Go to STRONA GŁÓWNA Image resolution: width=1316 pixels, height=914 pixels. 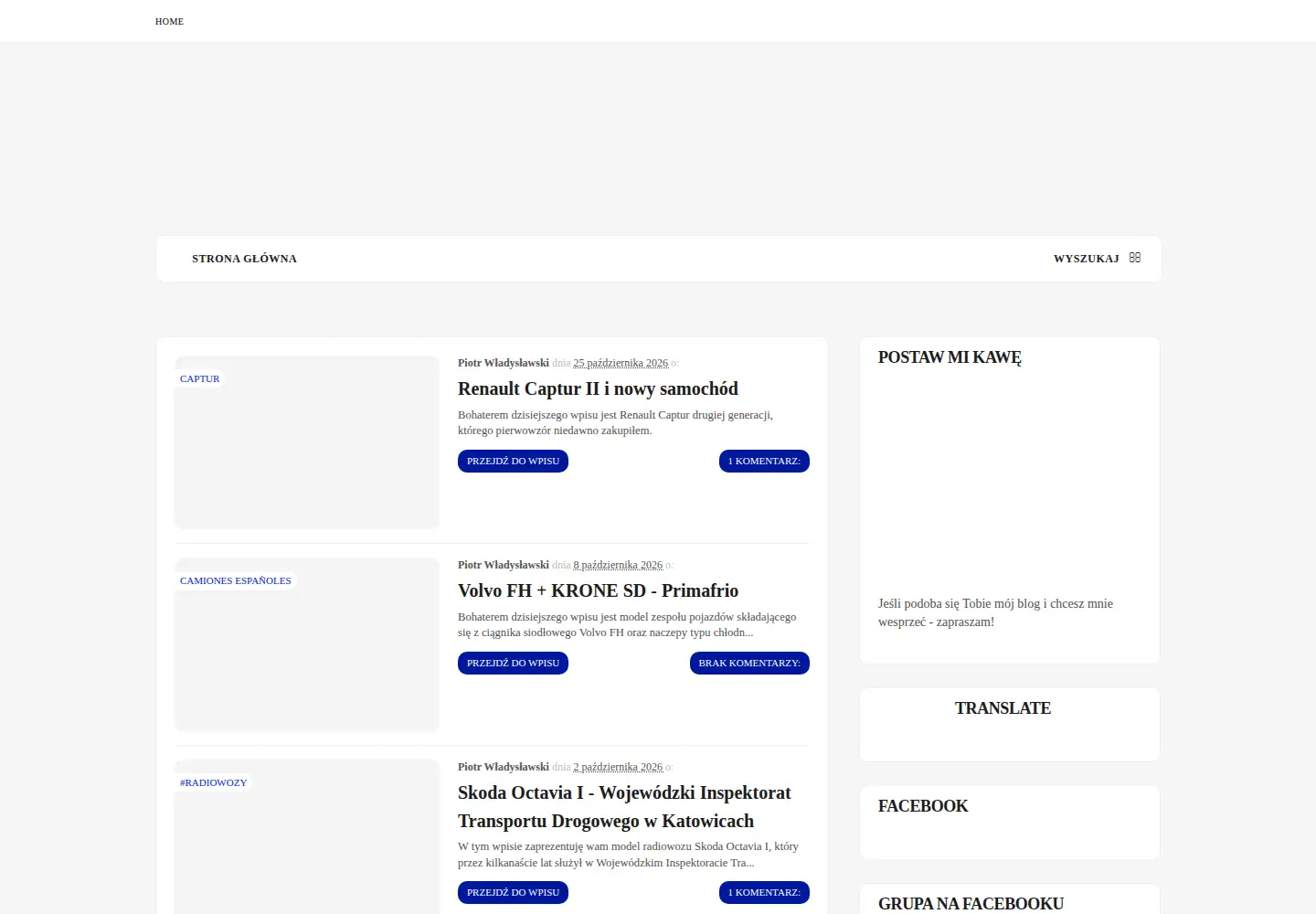click(244, 259)
